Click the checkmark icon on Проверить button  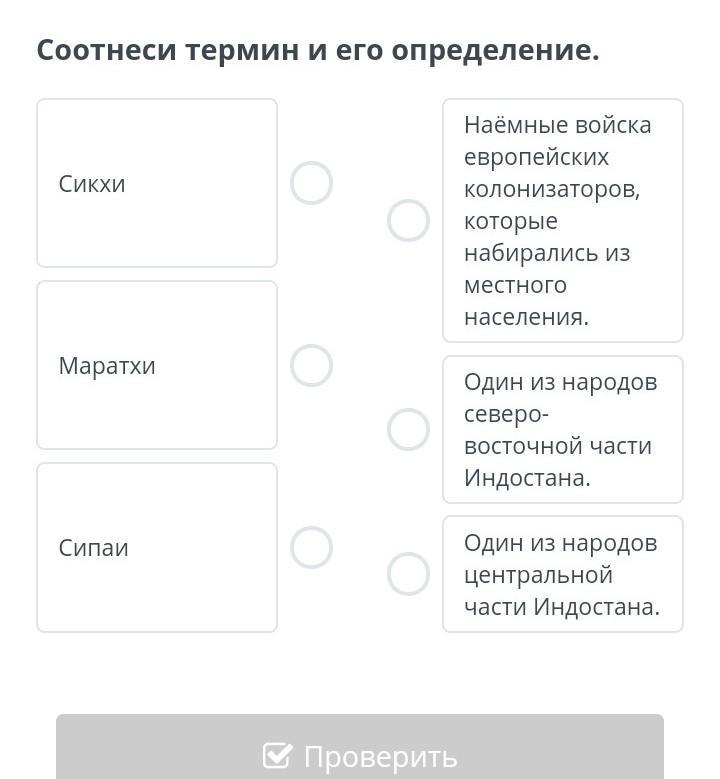coord(277,755)
